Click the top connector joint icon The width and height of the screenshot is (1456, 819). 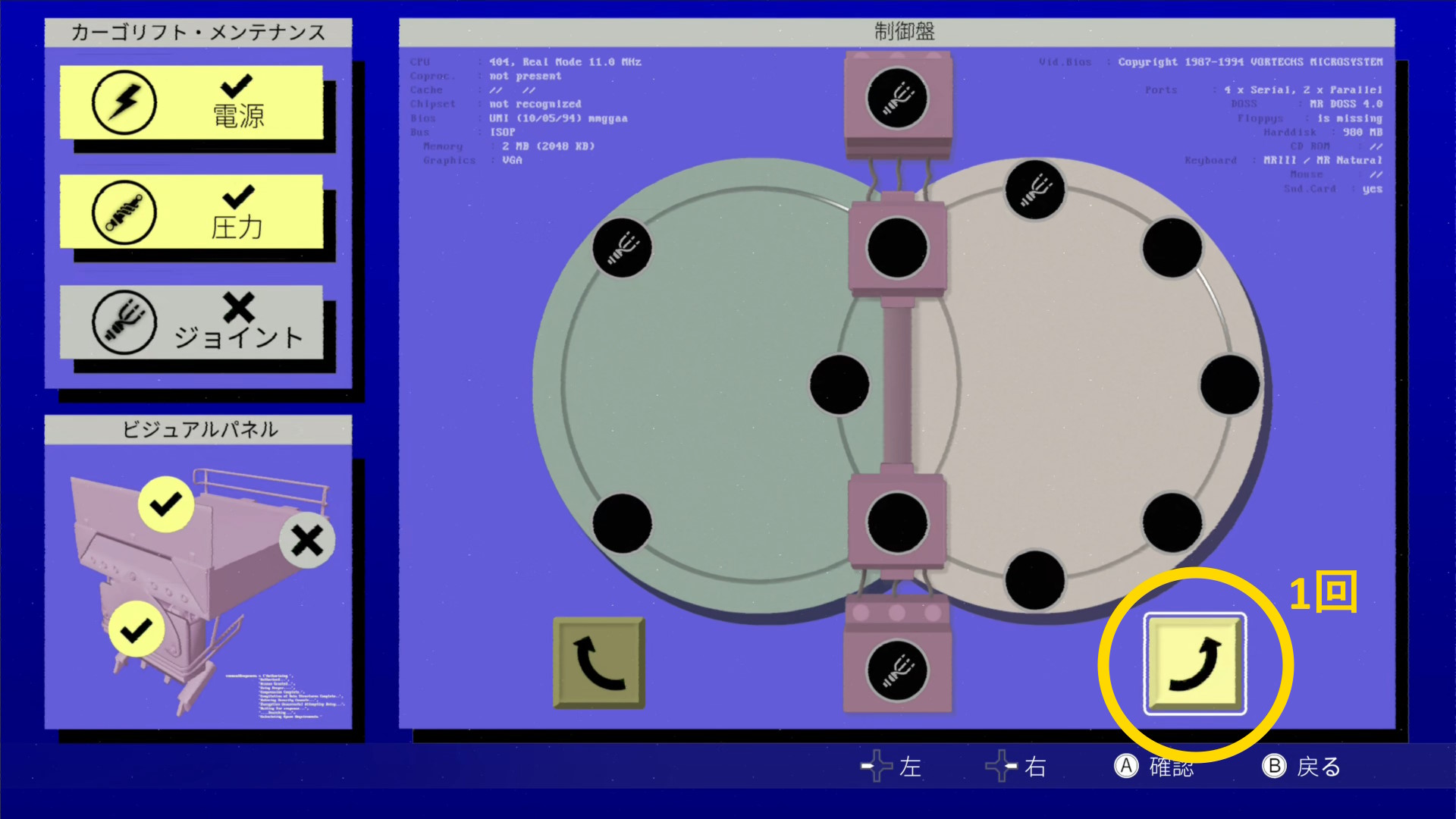[x=897, y=97]
